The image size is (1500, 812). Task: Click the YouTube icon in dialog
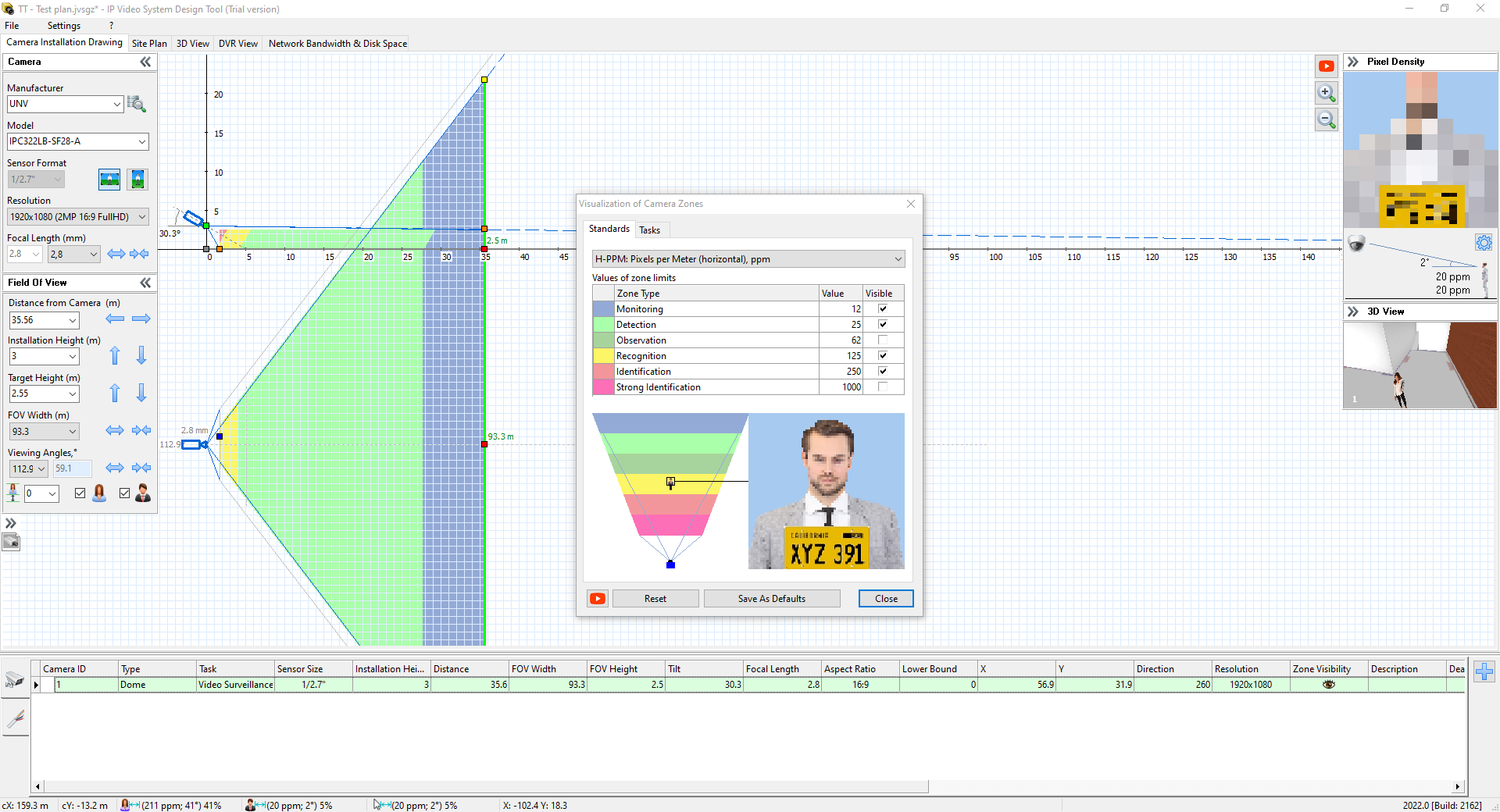598,599
